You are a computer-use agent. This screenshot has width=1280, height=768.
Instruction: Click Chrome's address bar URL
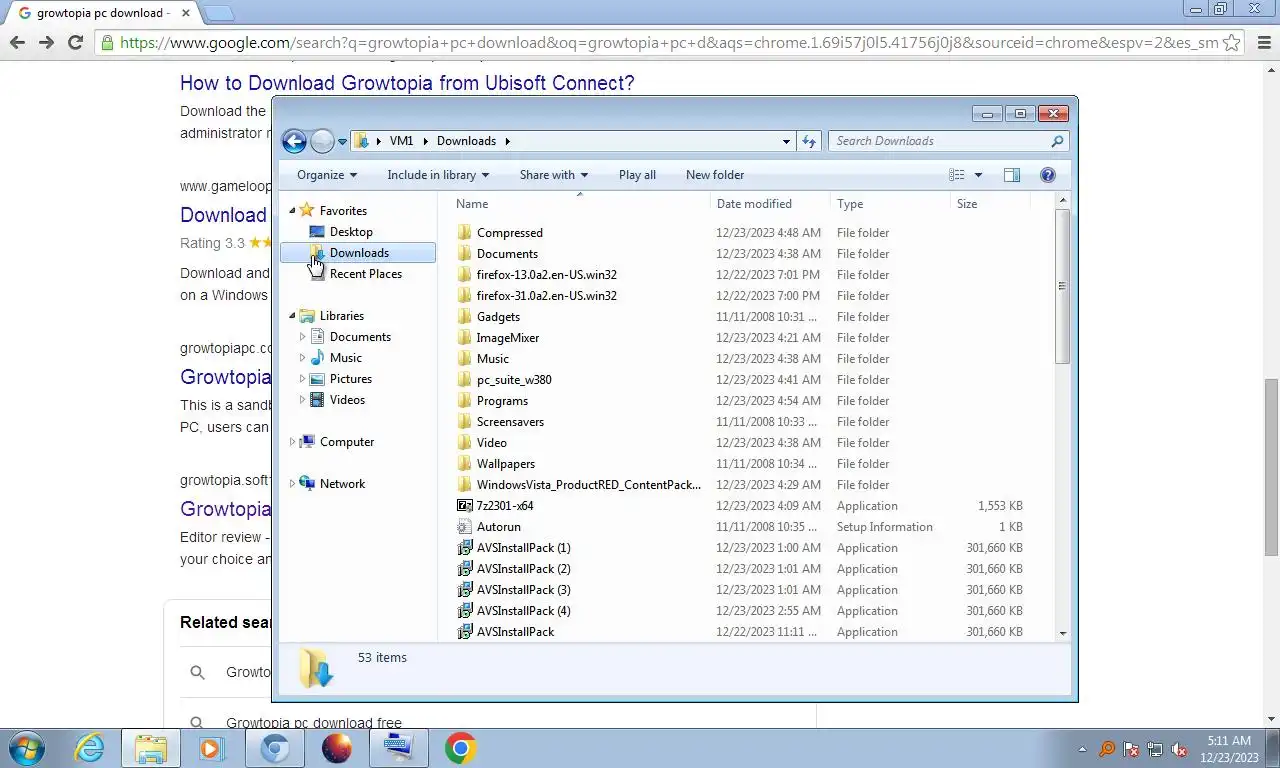click(668, 43)
